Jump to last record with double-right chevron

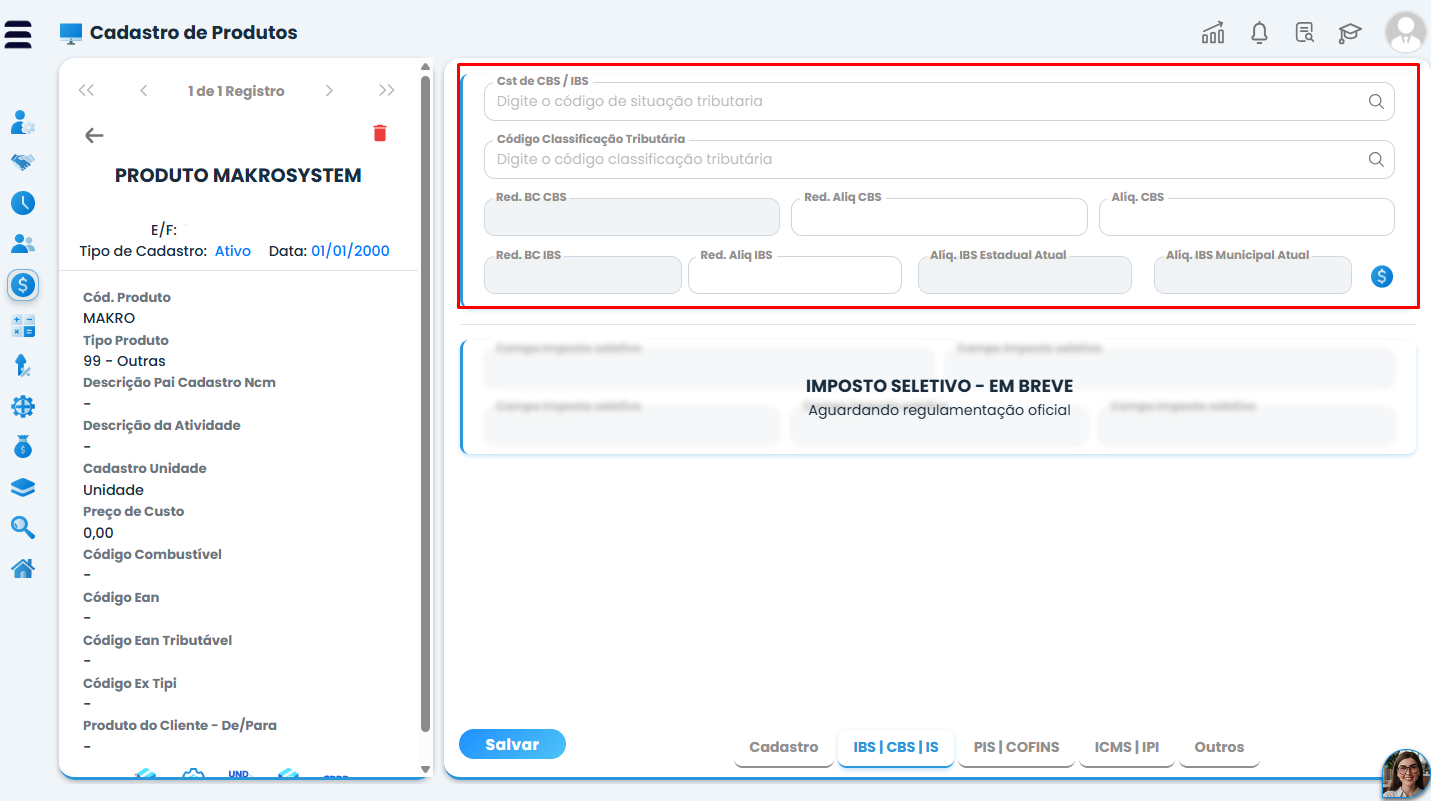387,91
